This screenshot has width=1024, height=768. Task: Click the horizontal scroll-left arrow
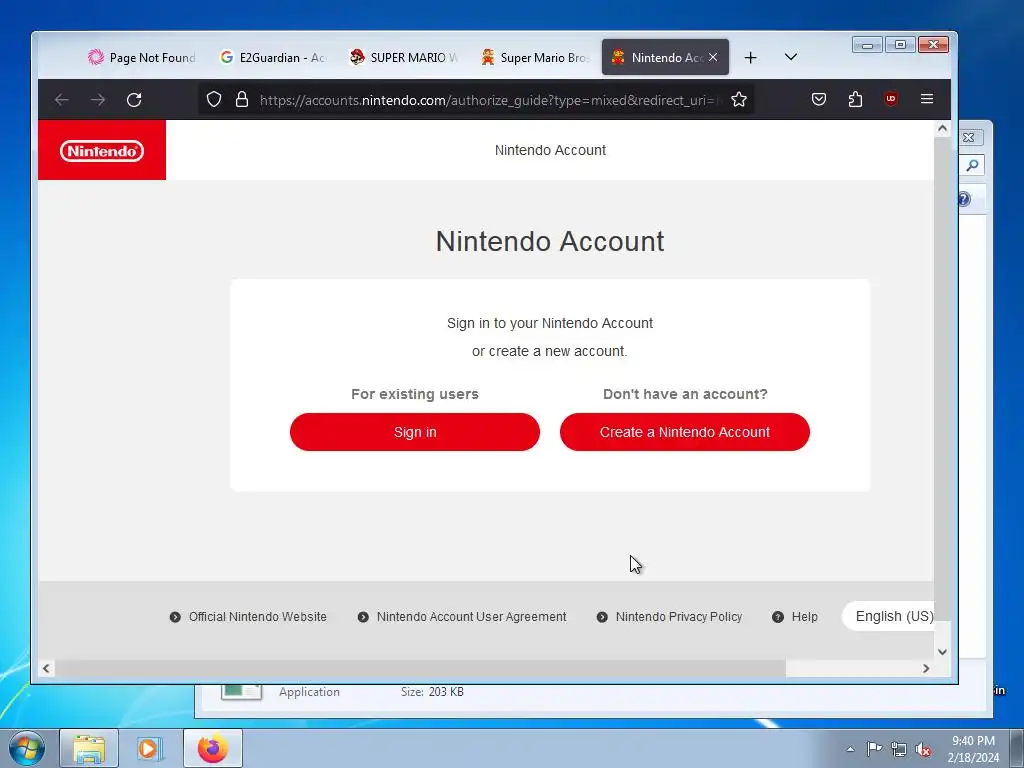46,668
